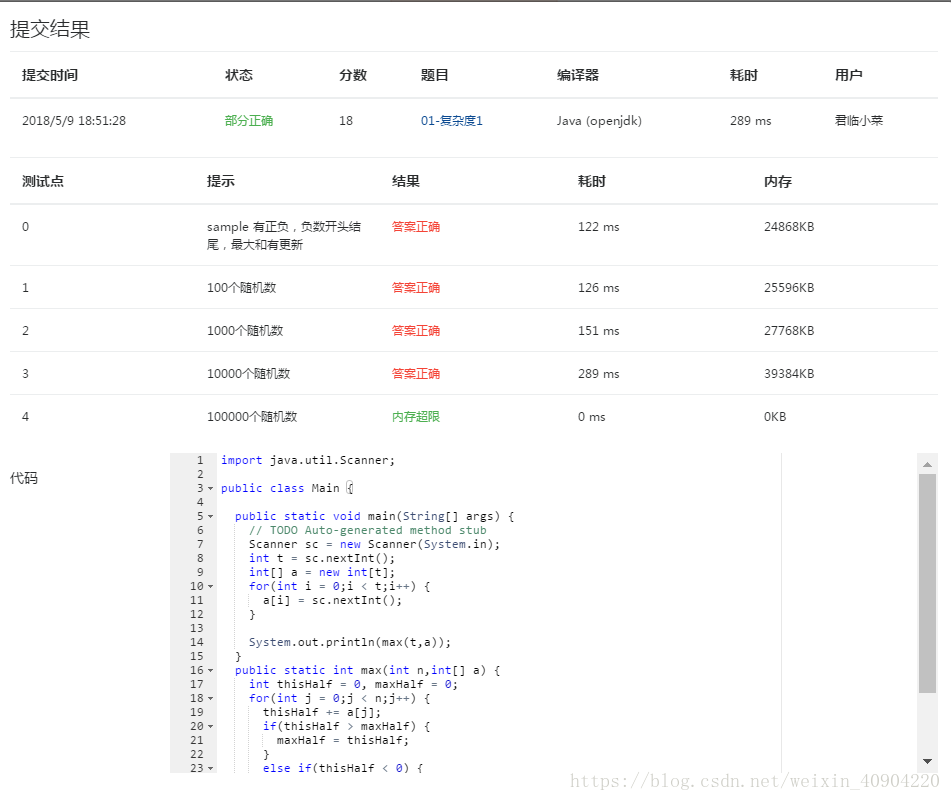Collapse the else-if fold at line 23
This screenshot has height=801, width=951.
[210, 768]
